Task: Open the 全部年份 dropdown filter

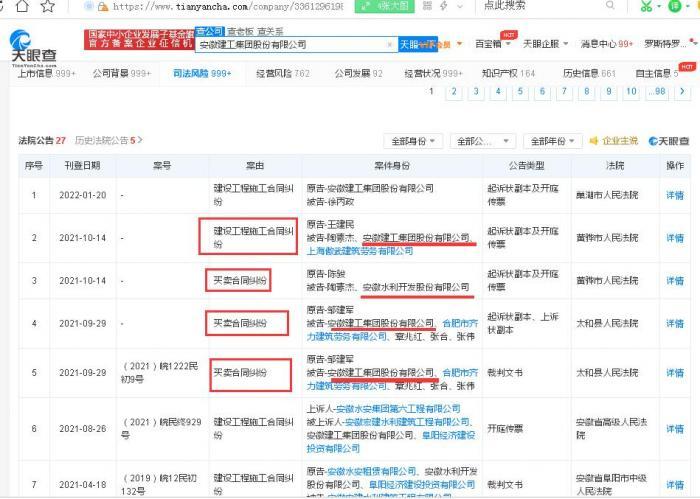Action: 551,141
